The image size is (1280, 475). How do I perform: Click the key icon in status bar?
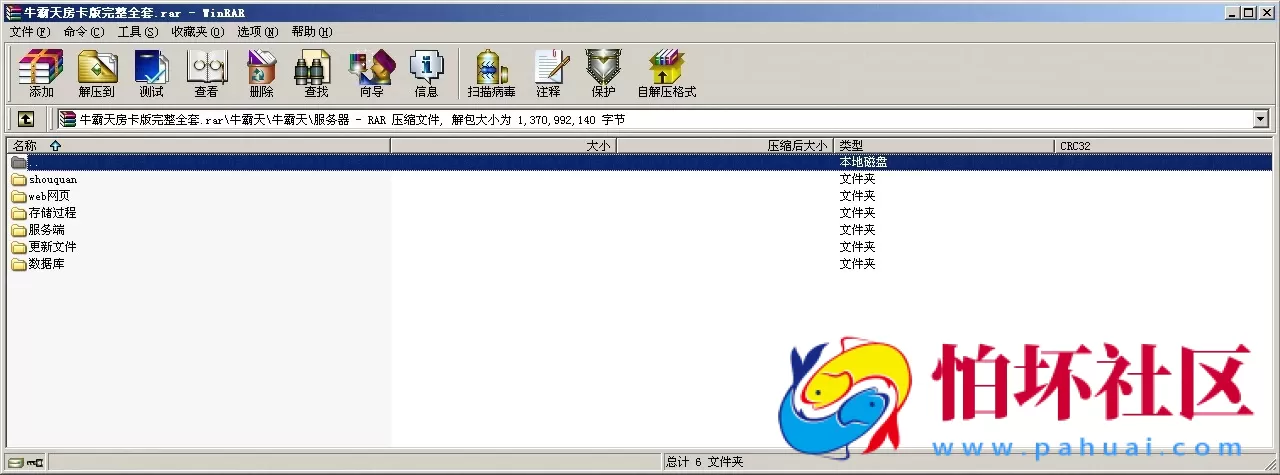click(x=35, y=462)
